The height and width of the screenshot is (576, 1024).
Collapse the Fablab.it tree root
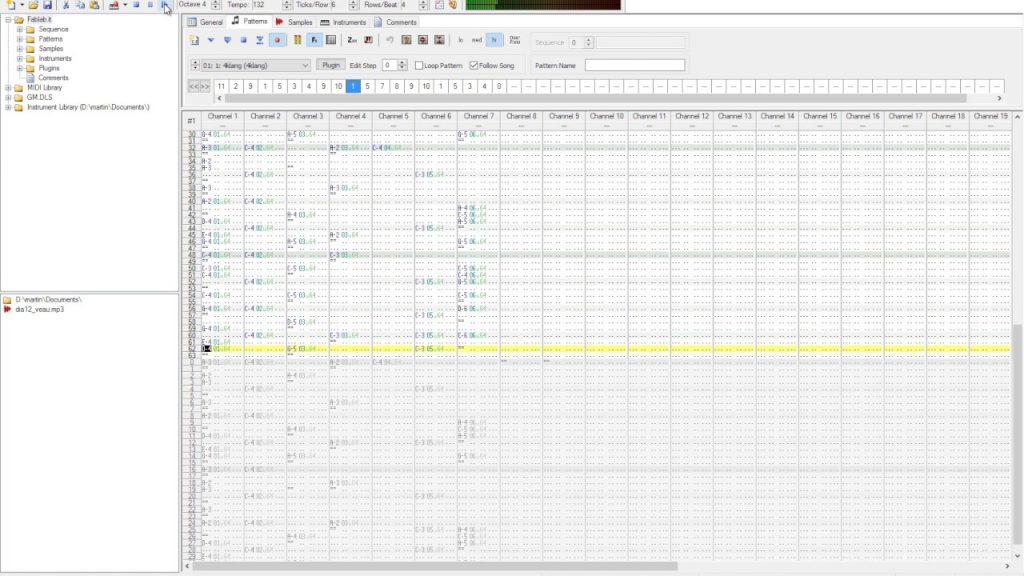click(x=8, y=18)
